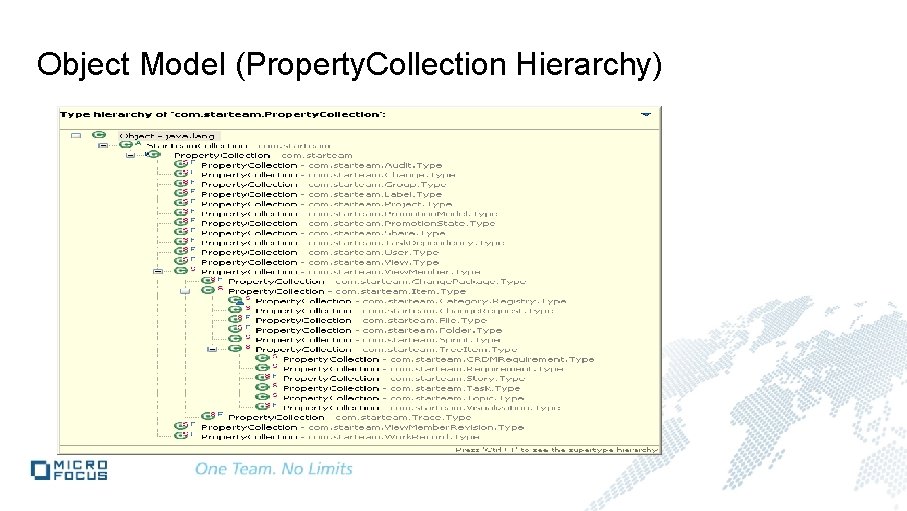
Task: Collapse the TreeItem.Type subtree
Action: coord(212,350)
